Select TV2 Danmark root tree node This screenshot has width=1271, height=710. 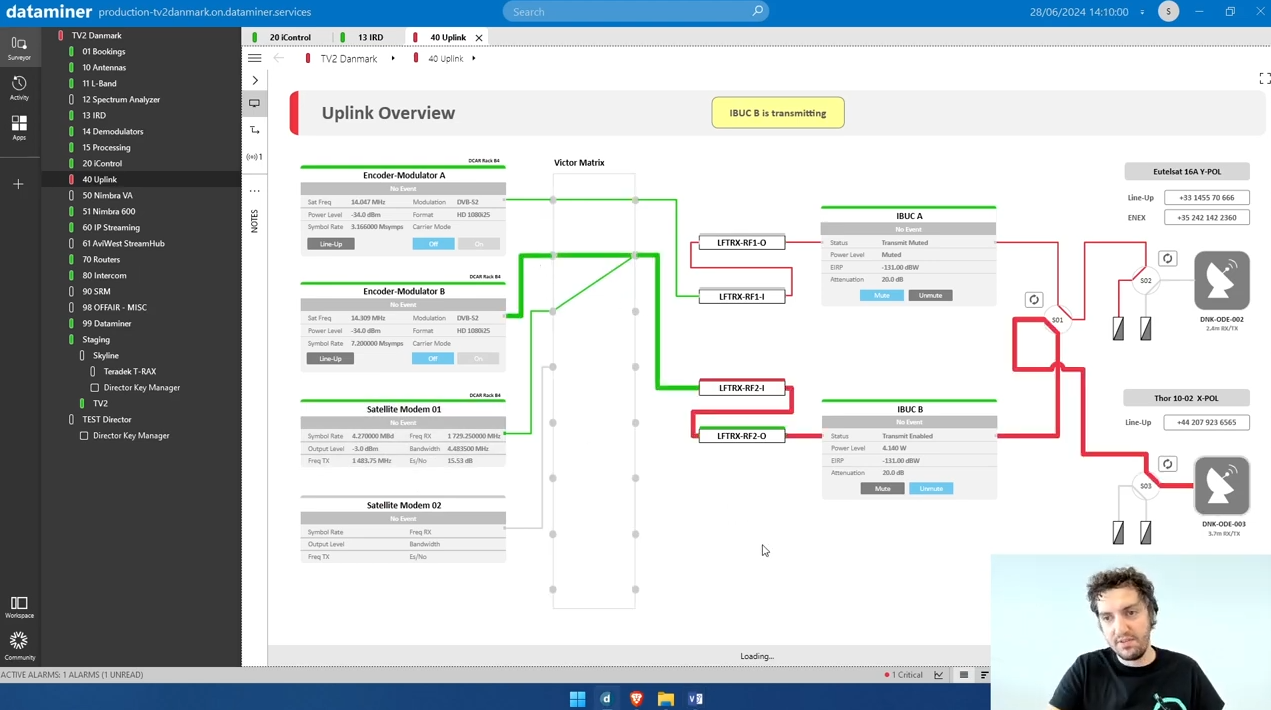pos(97,36)
